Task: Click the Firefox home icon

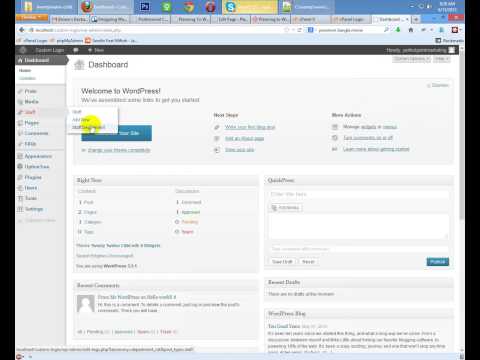Action: 411,30
